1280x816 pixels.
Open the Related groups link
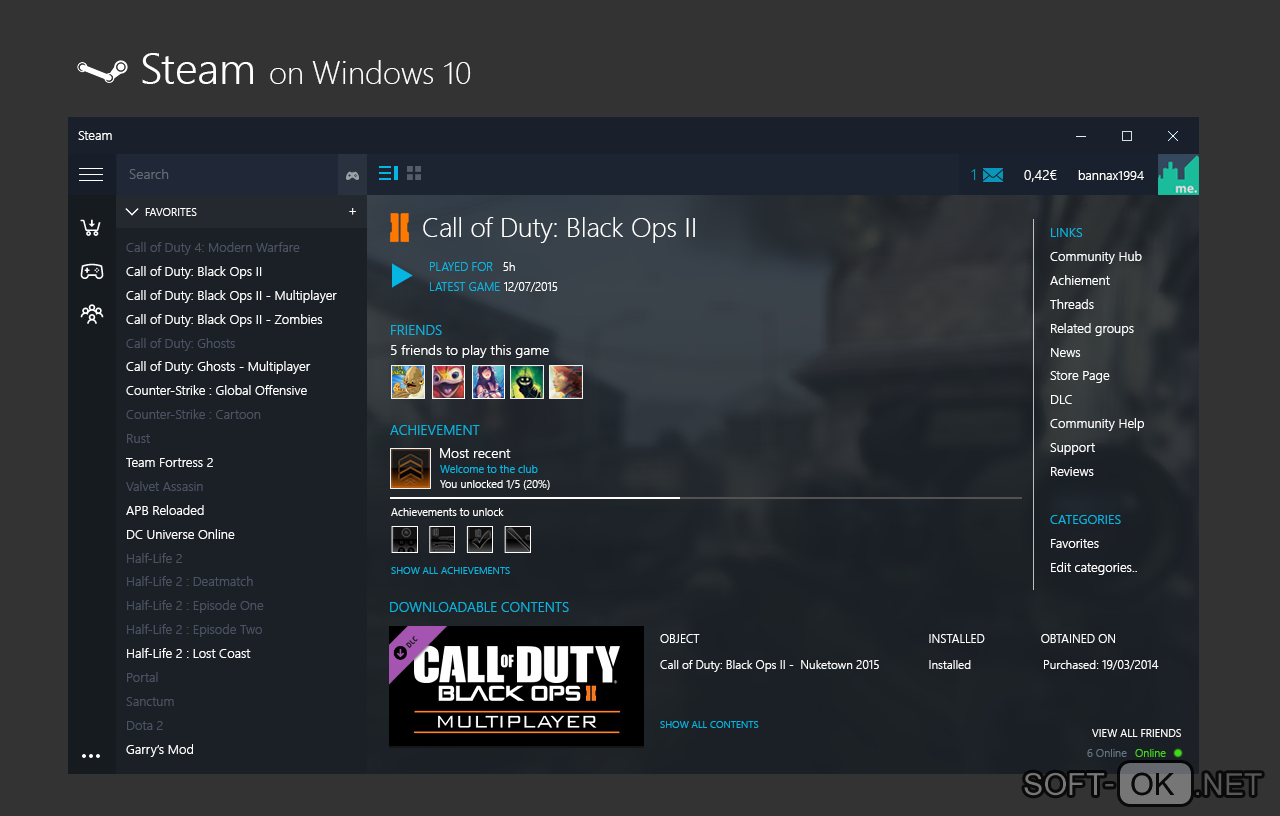pyautogui.click(x=1092, y=329)
